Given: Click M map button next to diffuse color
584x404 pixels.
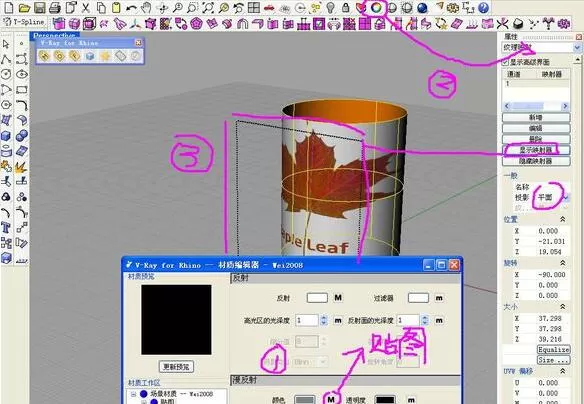Looking at the screenshot, I should 331,399.
